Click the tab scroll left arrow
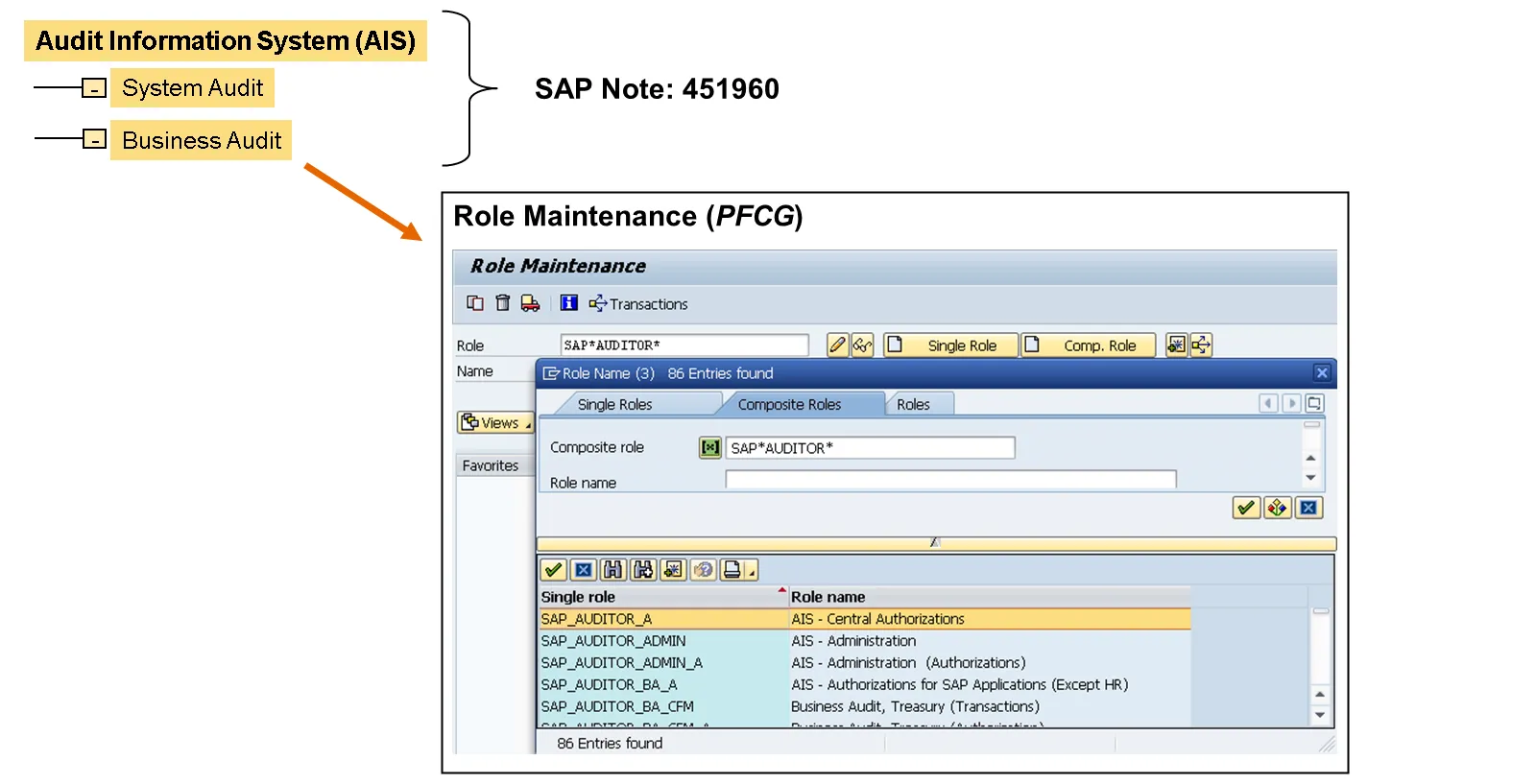Image resolution: width=1536 pixels, height=784 pixels. pyautogui.click(x=1268, y=403)
